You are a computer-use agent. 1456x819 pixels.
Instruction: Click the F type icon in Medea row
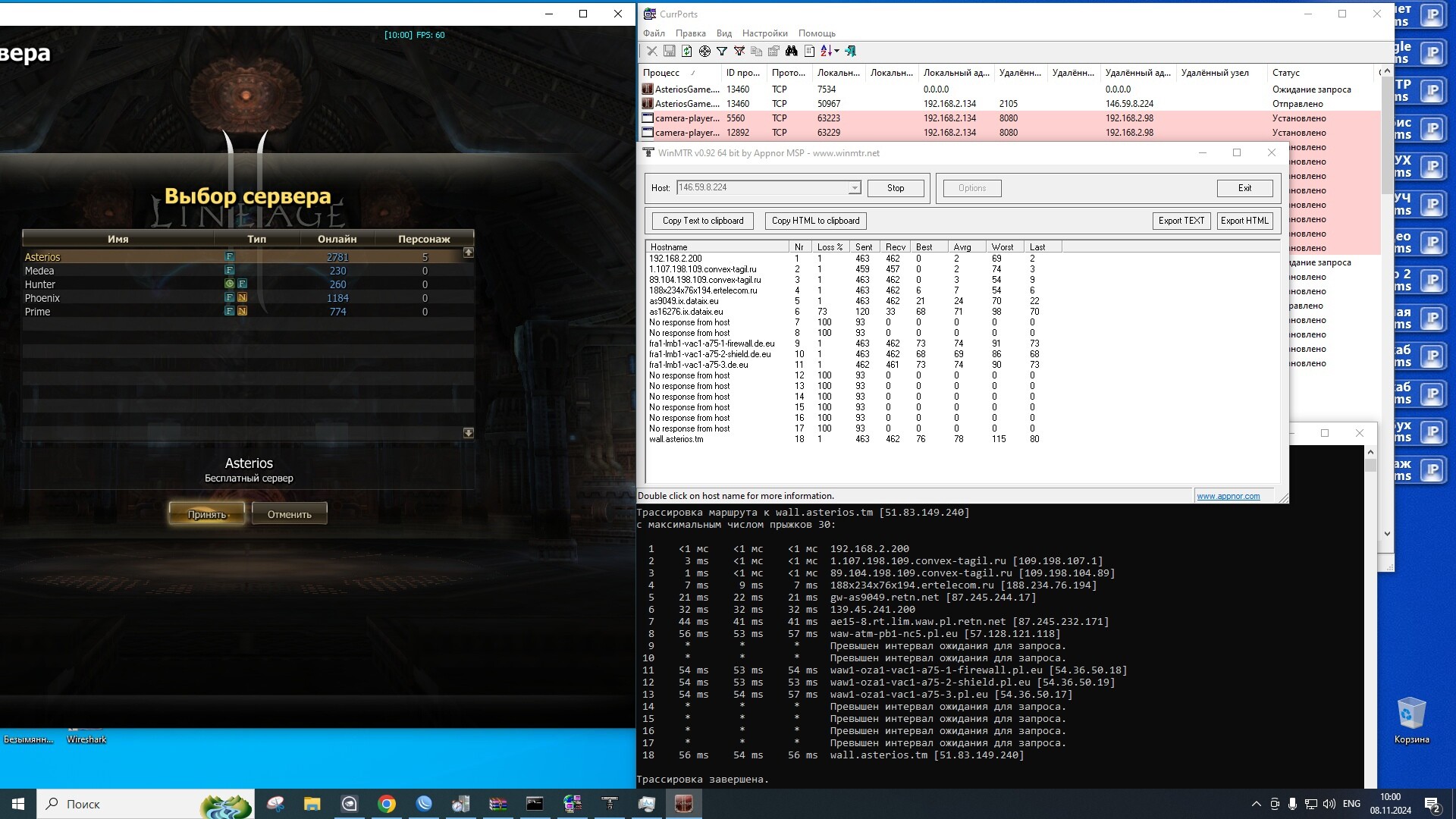pos(229,271)
